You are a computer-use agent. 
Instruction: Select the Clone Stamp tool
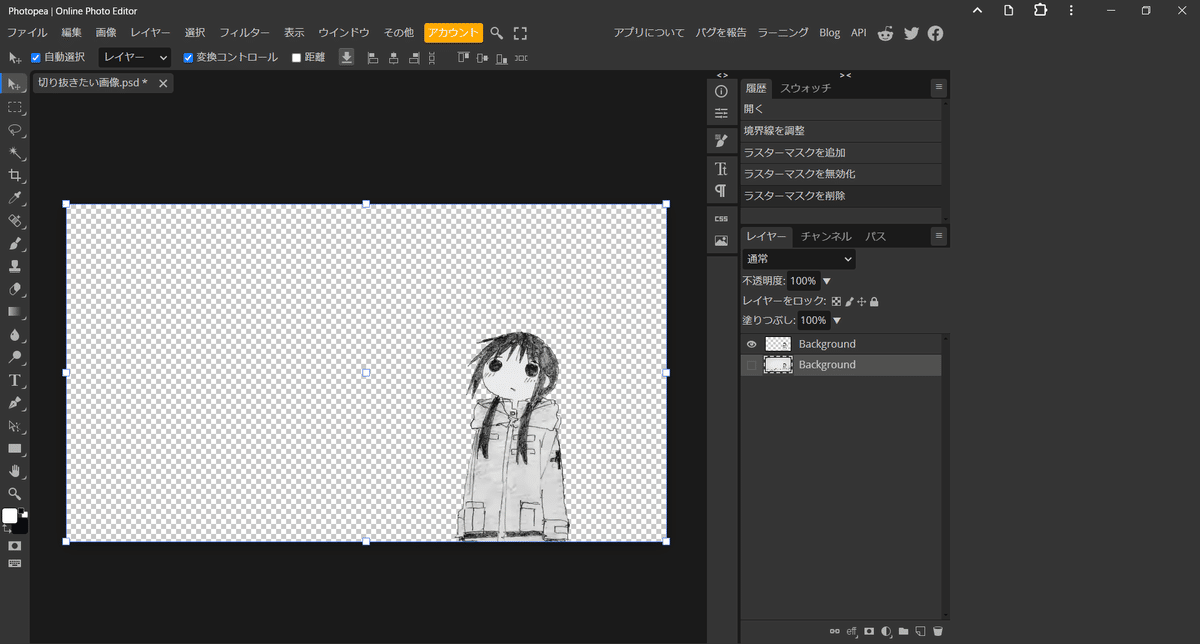pos(14,266)
